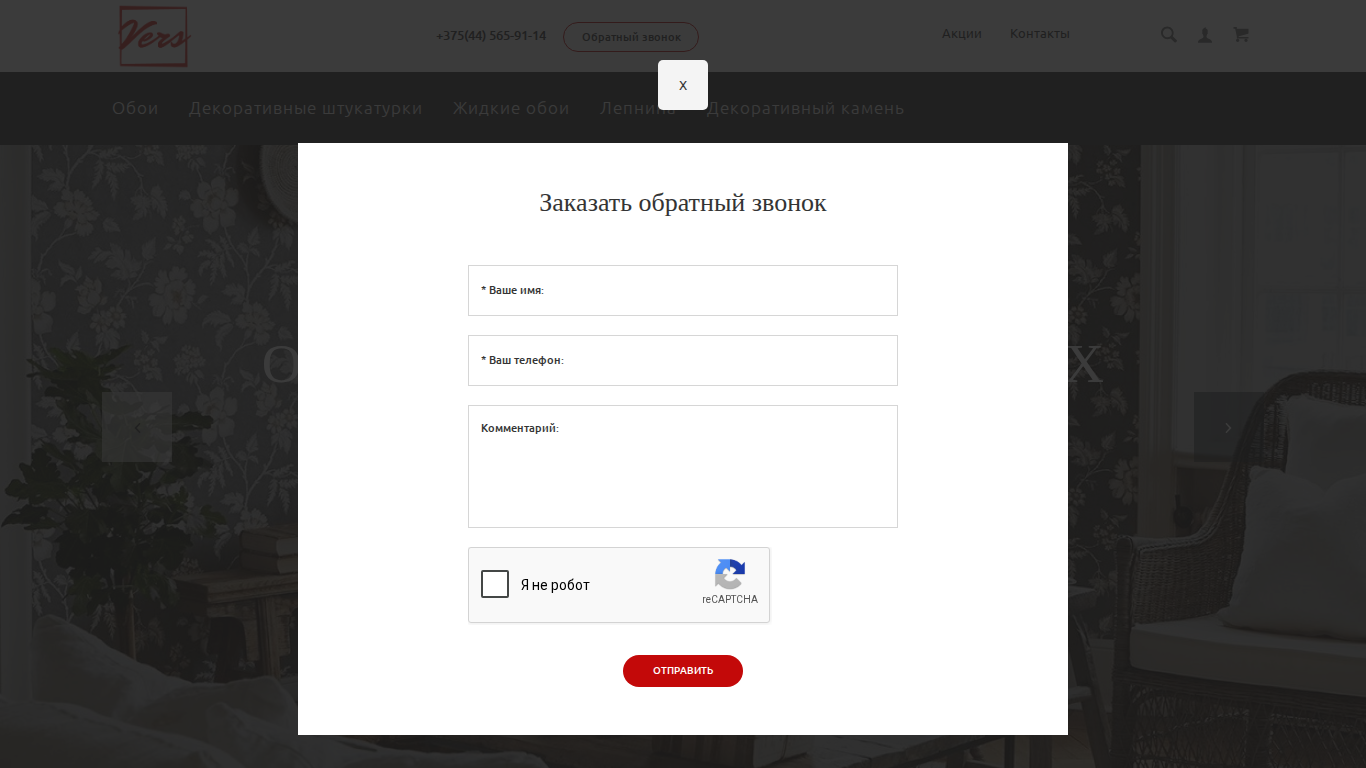Open the 'Акции' link
Image resolution: width=1366 pixels, height=768 pixels.
[962, 34]
